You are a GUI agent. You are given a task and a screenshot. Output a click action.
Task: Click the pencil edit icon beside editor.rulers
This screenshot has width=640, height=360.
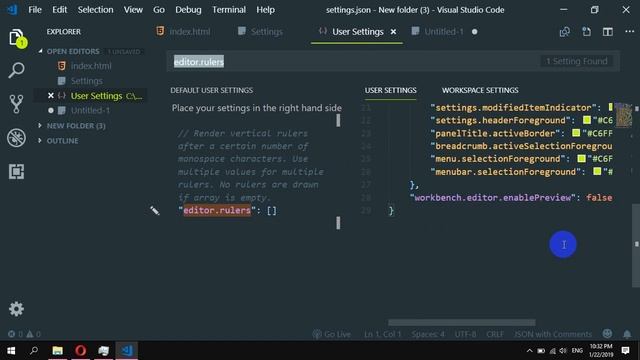tap(154, 210)
